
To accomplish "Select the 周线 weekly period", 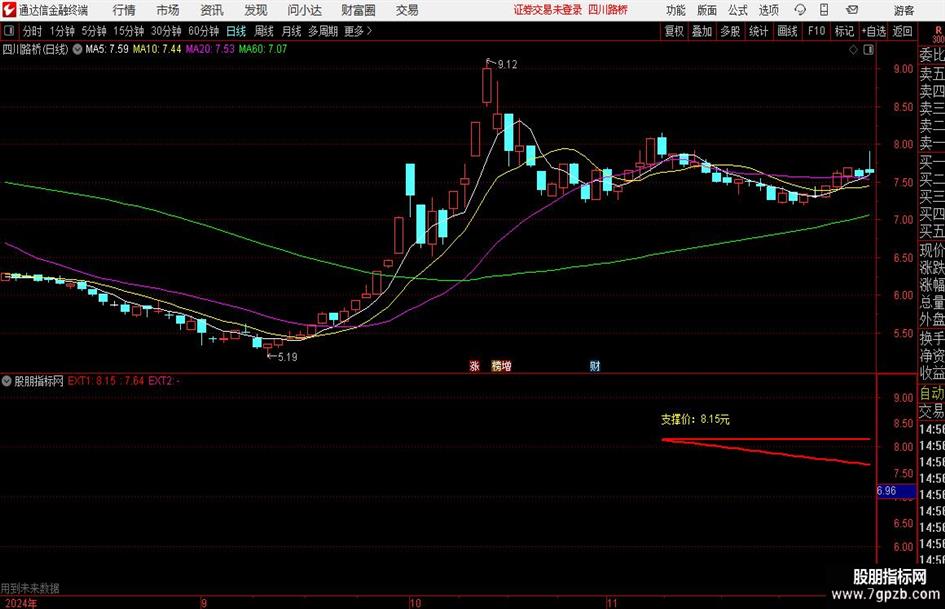I will (x=263, y=31).
